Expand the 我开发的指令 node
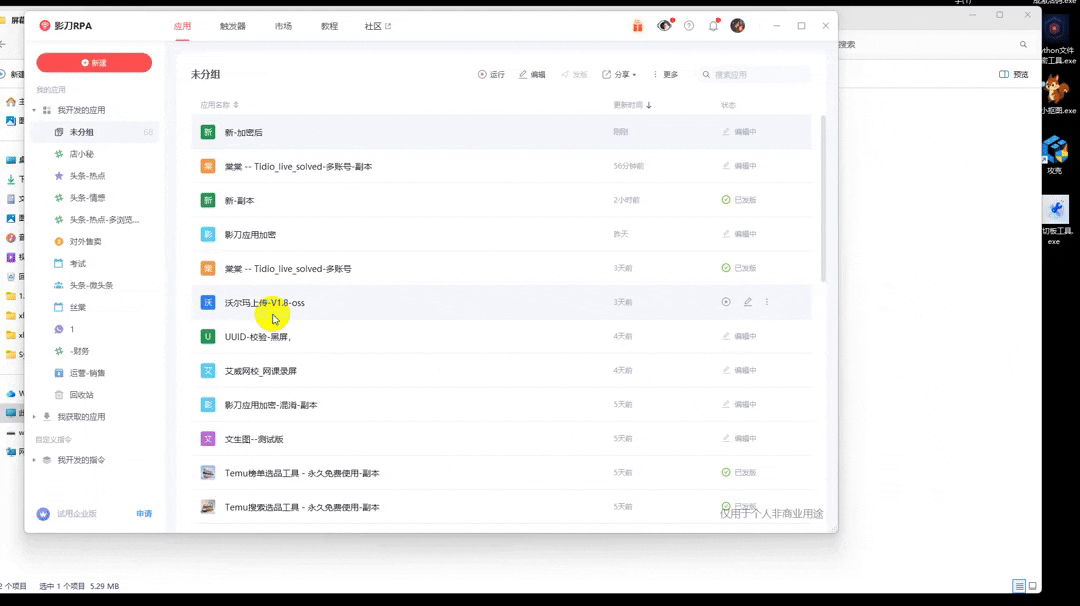 point(34,460)
